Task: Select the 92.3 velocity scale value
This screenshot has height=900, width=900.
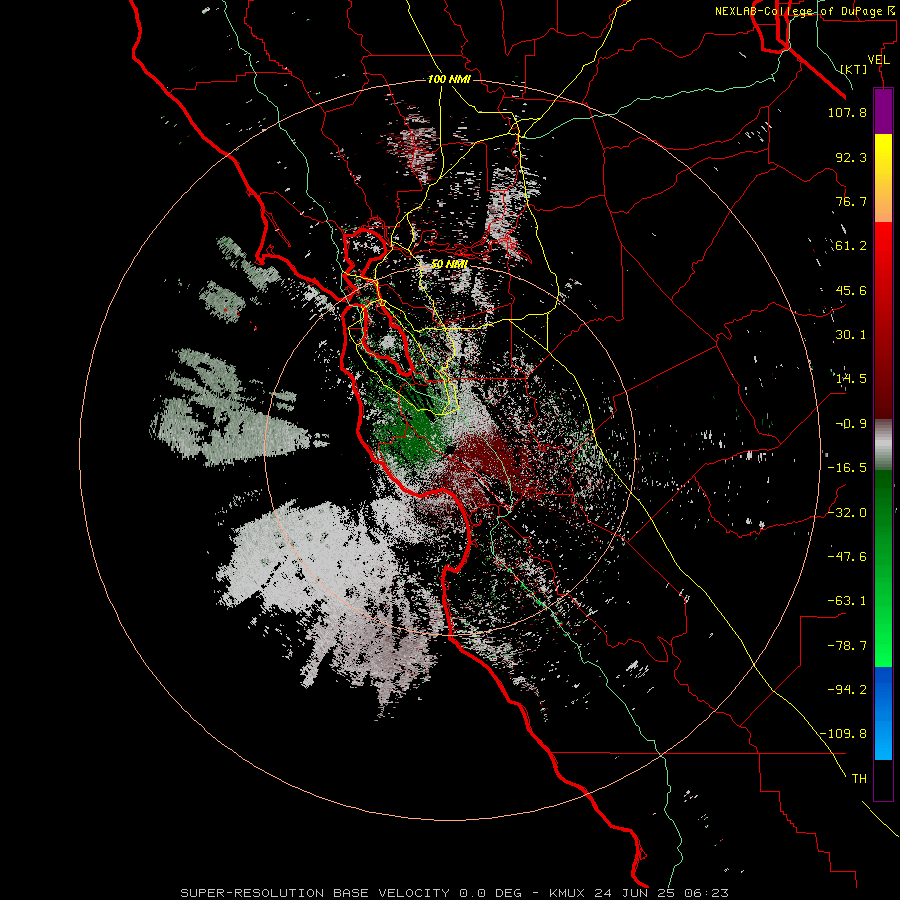Action: 851,157
